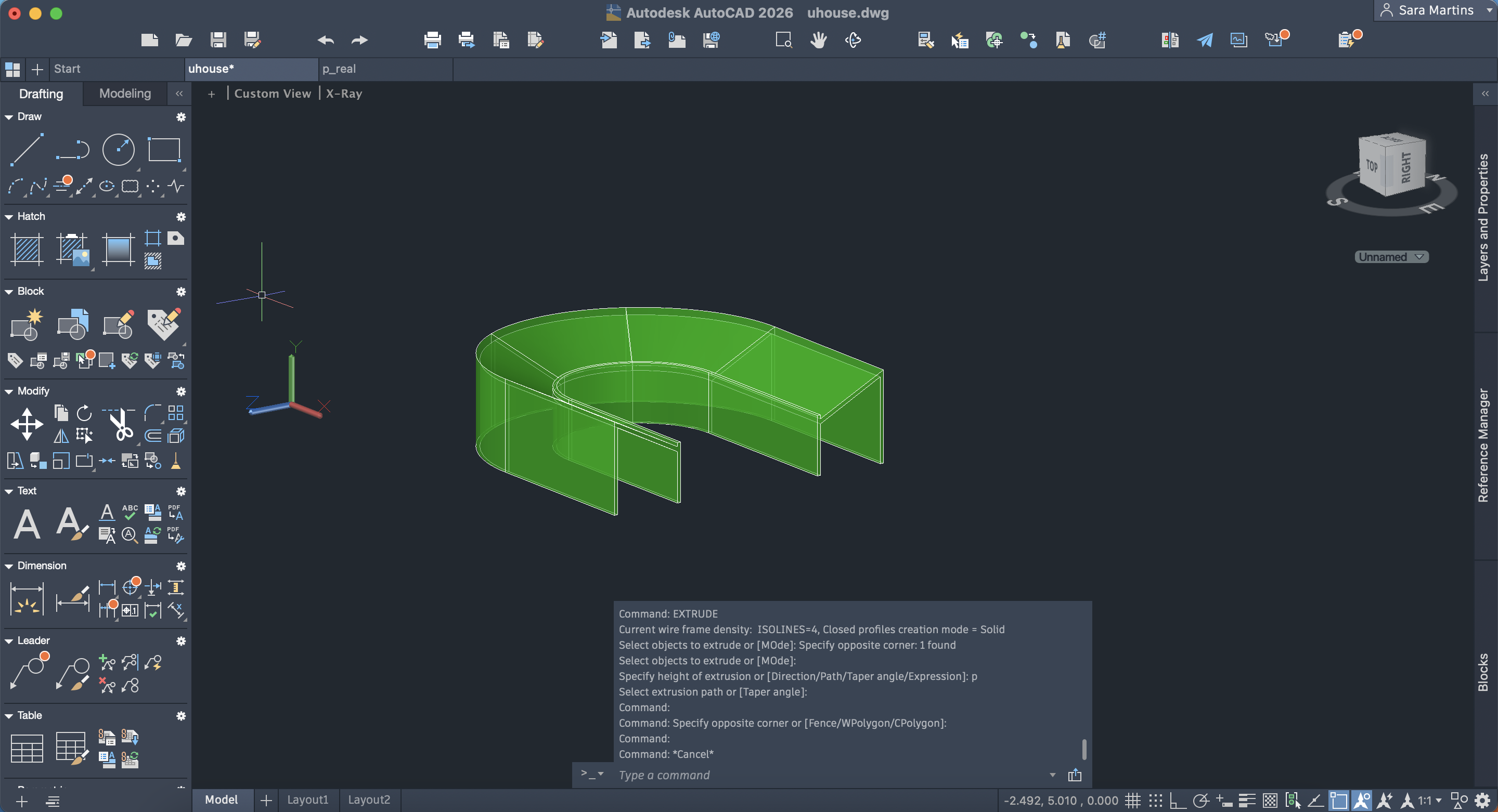Screen dimensions: 1498x812
Task: Collapse the Dimension panel section
Action: 9,566
